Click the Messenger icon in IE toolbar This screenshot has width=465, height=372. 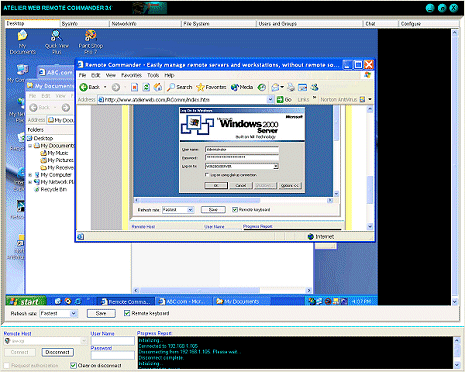click(x=314, y=87)
